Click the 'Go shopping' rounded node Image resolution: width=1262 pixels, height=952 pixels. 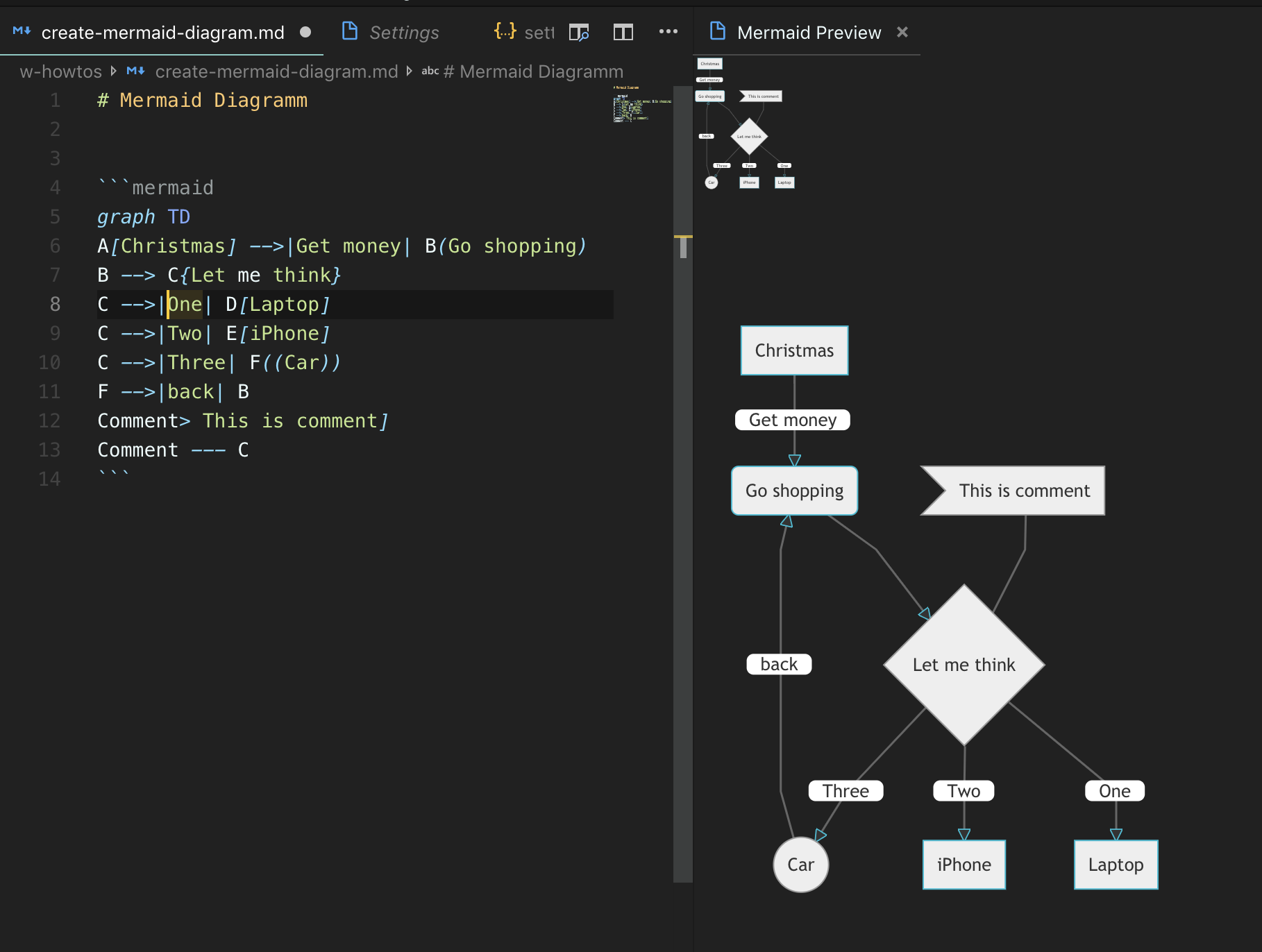pos(794,491)
